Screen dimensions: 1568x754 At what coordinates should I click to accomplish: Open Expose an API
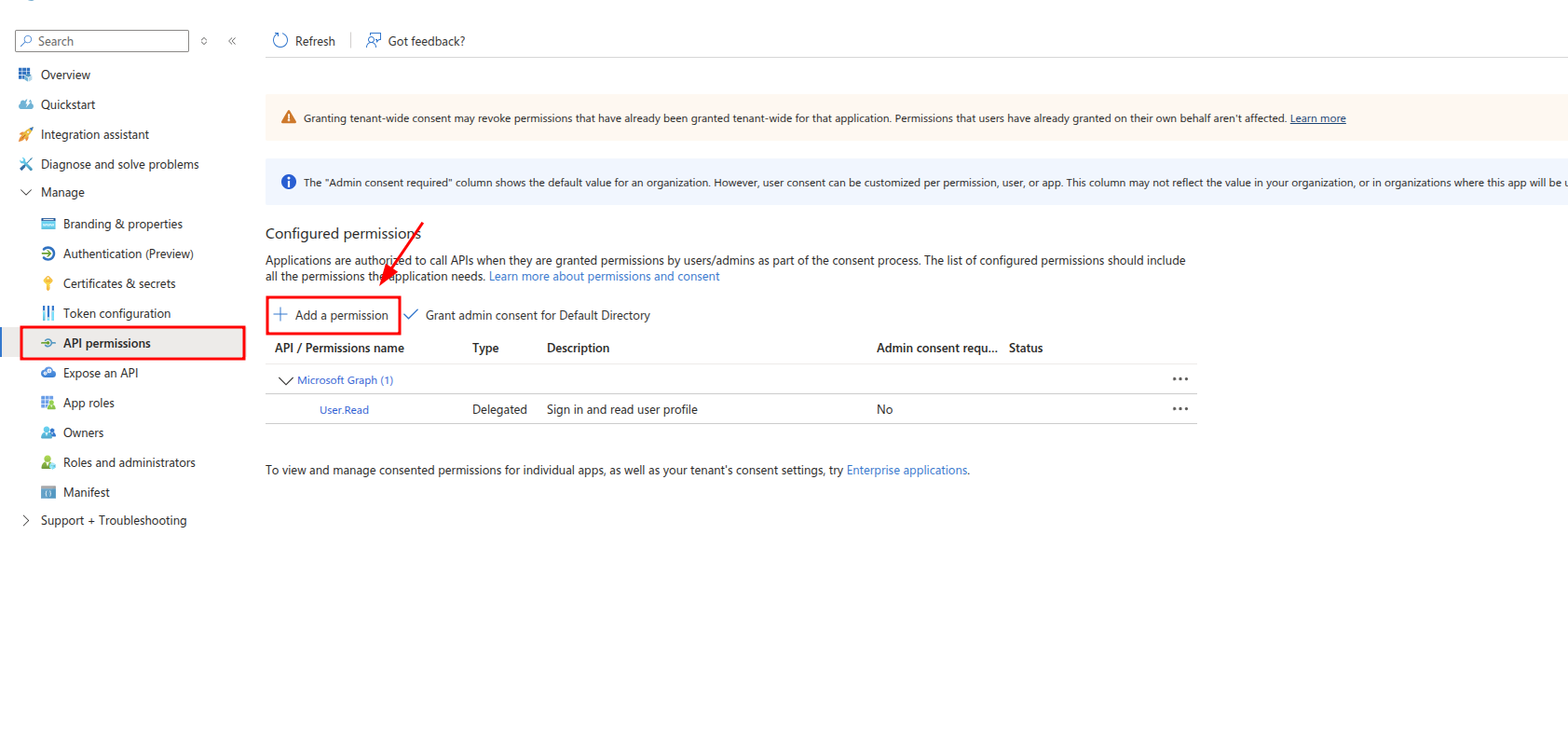point(101,373)
